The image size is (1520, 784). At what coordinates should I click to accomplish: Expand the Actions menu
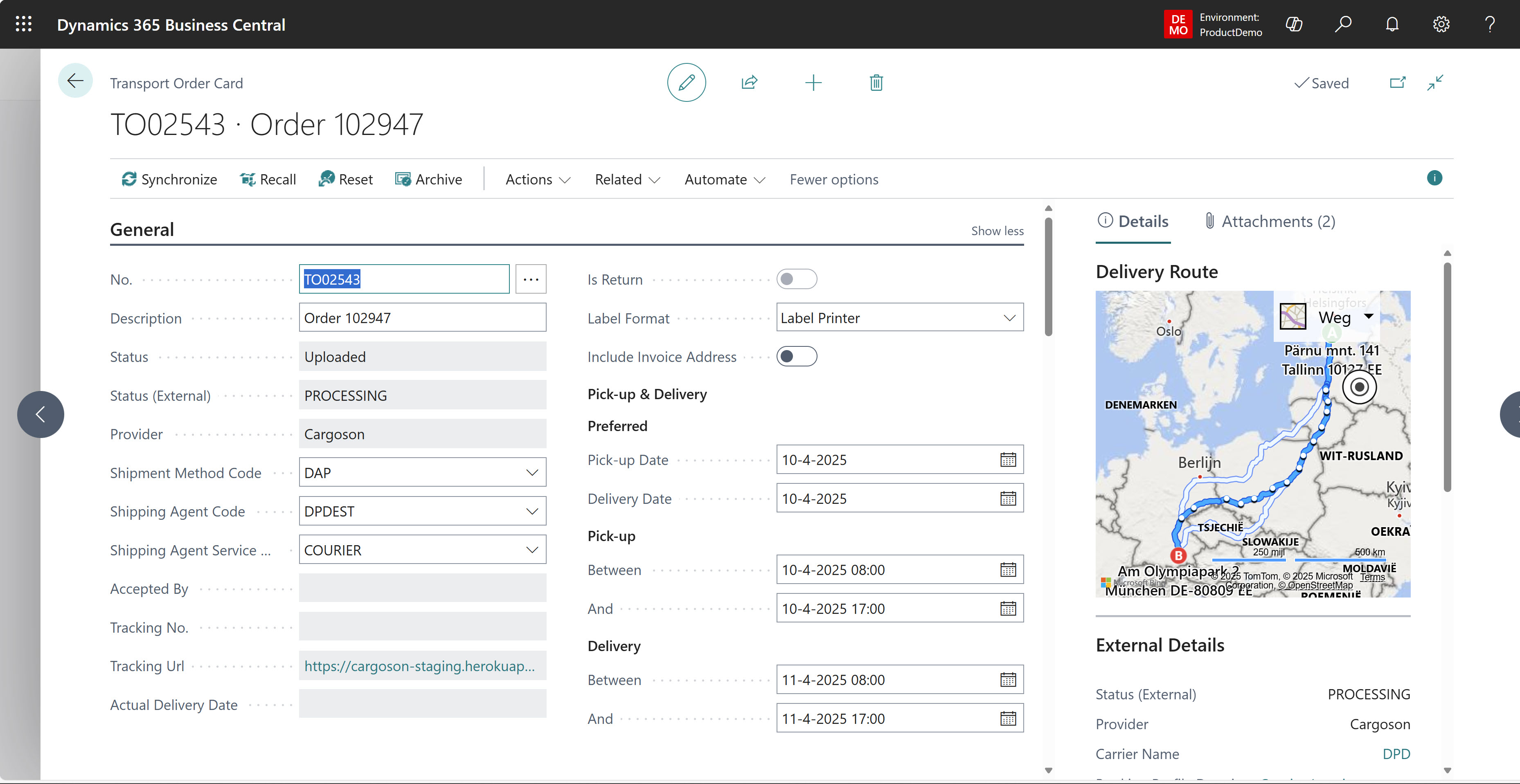(538, 180)
